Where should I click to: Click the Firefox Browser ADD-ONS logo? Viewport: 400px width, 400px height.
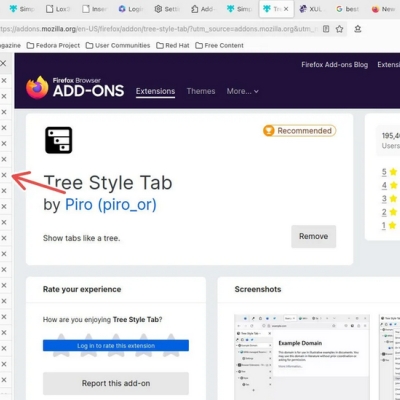coord(75,87)
